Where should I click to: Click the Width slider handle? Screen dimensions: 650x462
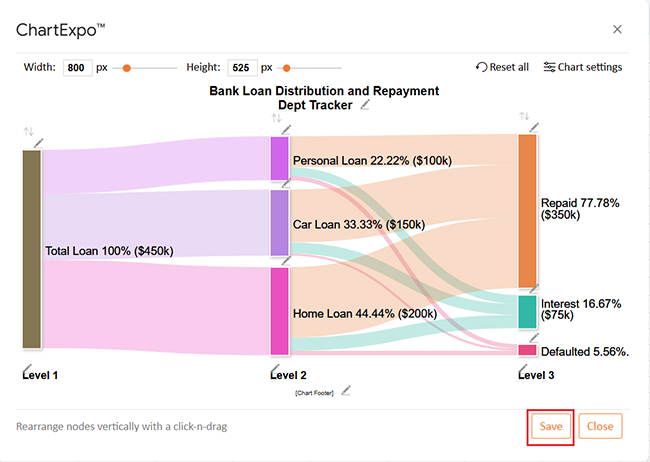click(x=127, y=68)
